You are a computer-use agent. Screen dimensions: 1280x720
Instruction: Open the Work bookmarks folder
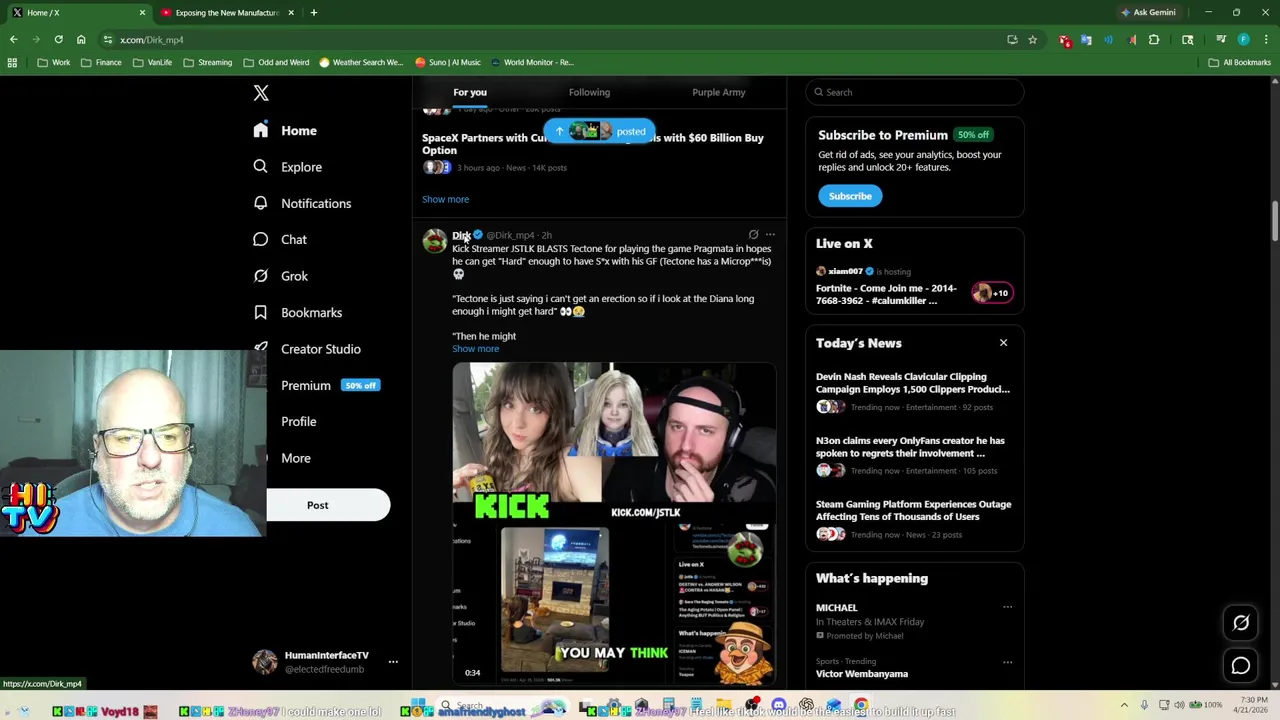54,62
